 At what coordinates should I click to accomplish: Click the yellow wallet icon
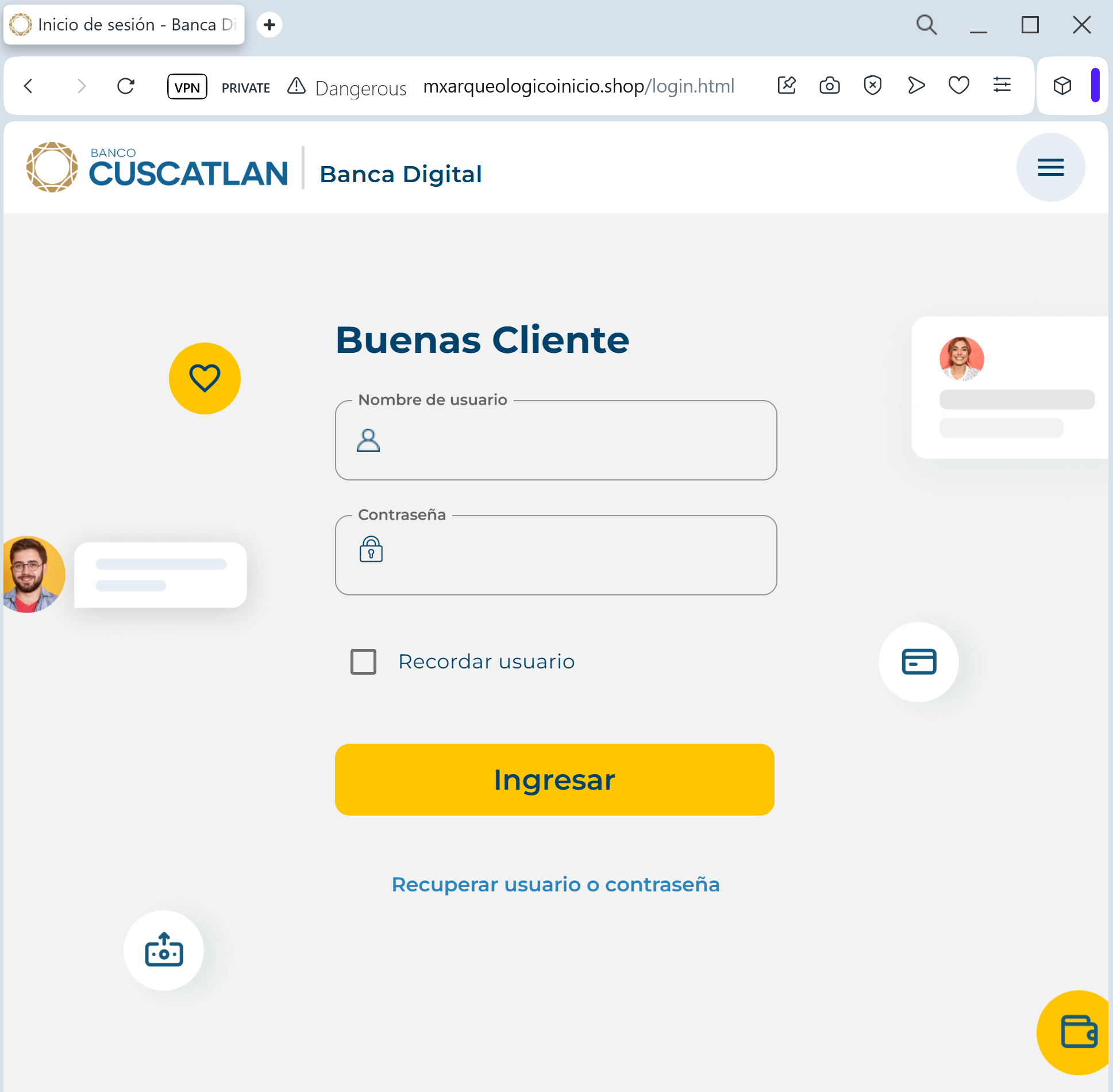pos(1077,1032)
